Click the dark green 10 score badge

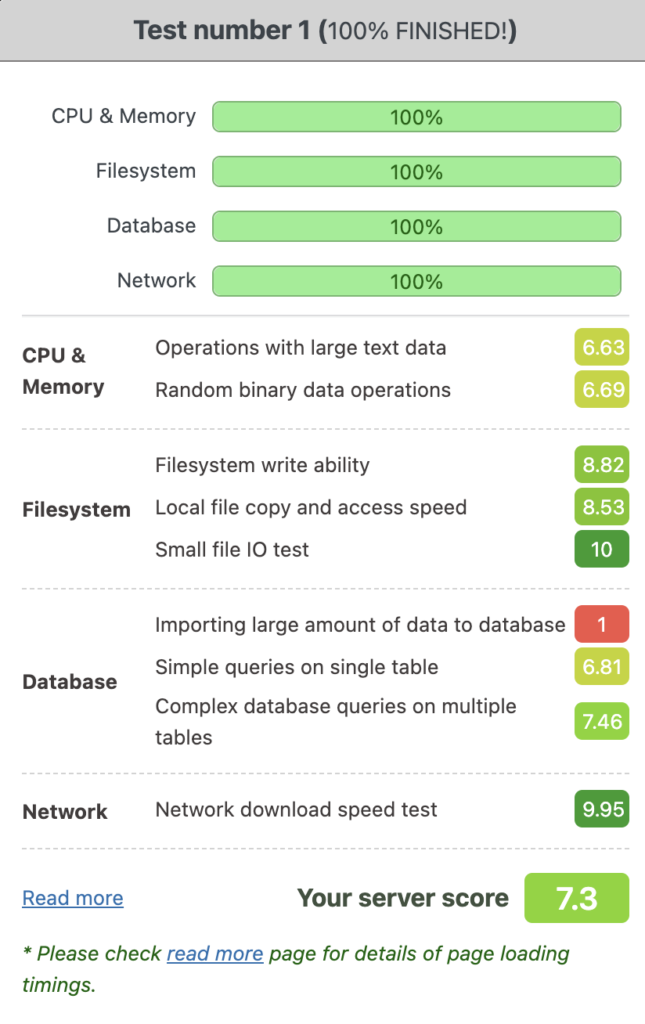[601, 549]
